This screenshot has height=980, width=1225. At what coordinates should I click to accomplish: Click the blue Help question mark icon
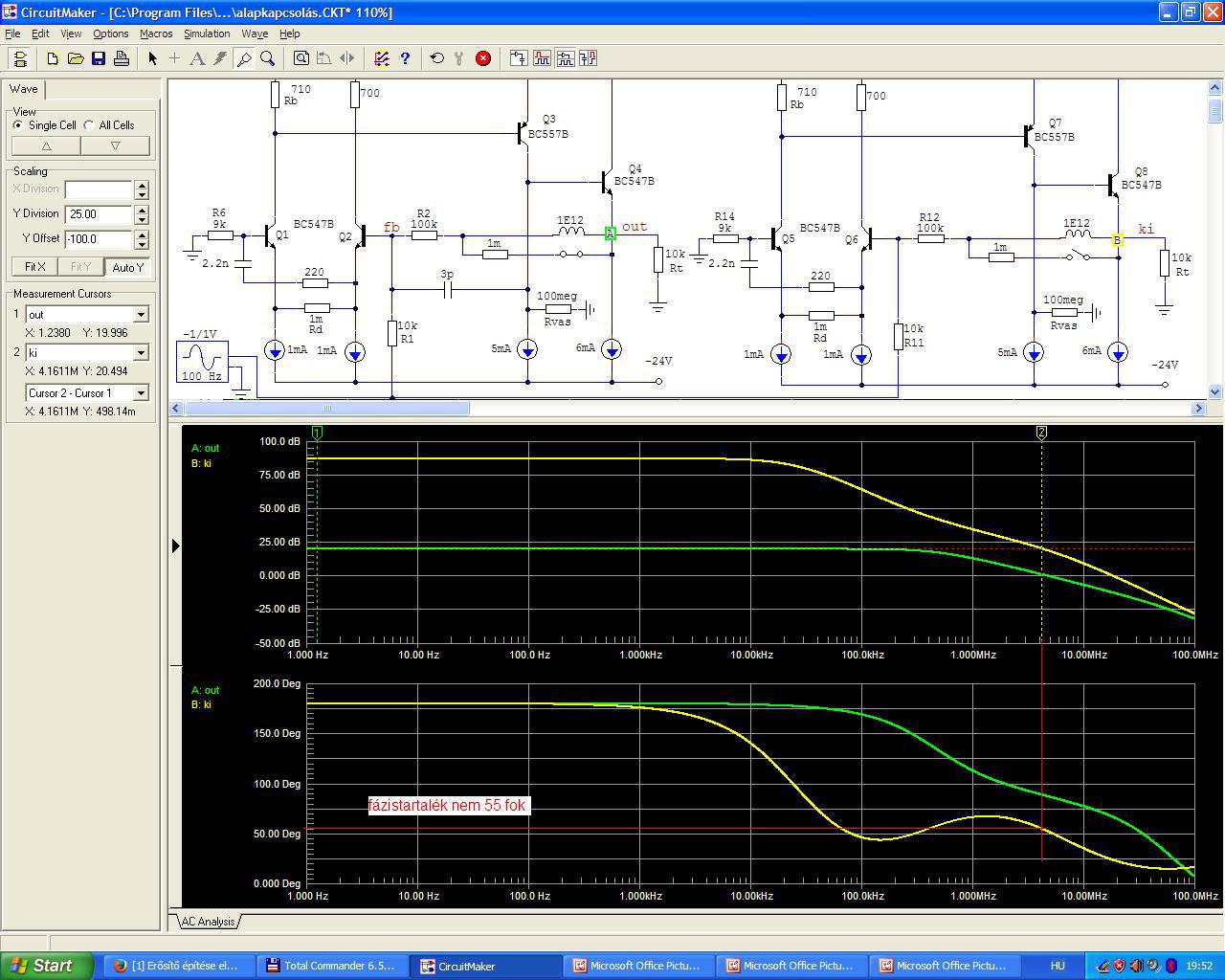click(405, 58)
